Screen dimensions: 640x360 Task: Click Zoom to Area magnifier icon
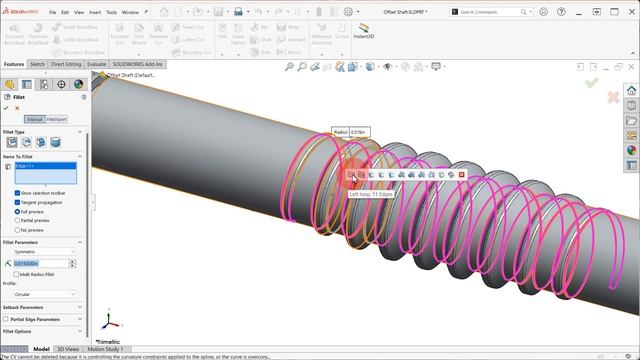tap(302, 67)
